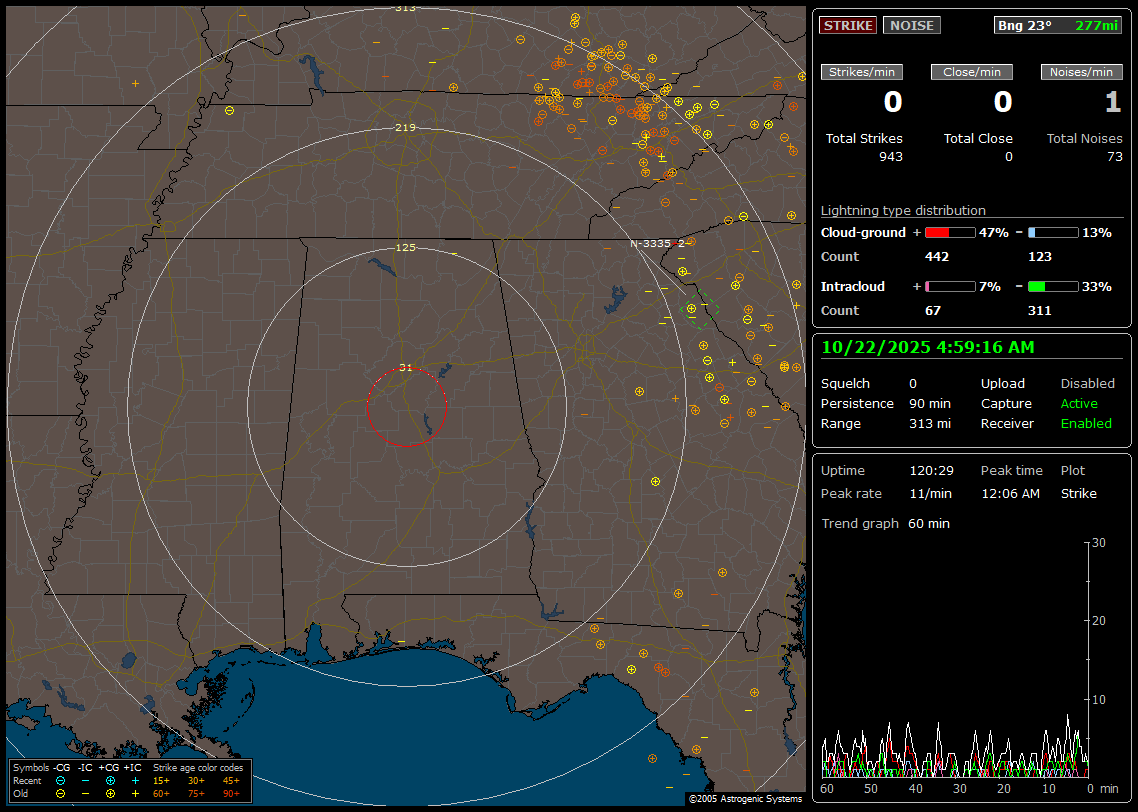Click the Old -IC yellow dash symbol
The image size is (1138, 812).
point(85,793)
